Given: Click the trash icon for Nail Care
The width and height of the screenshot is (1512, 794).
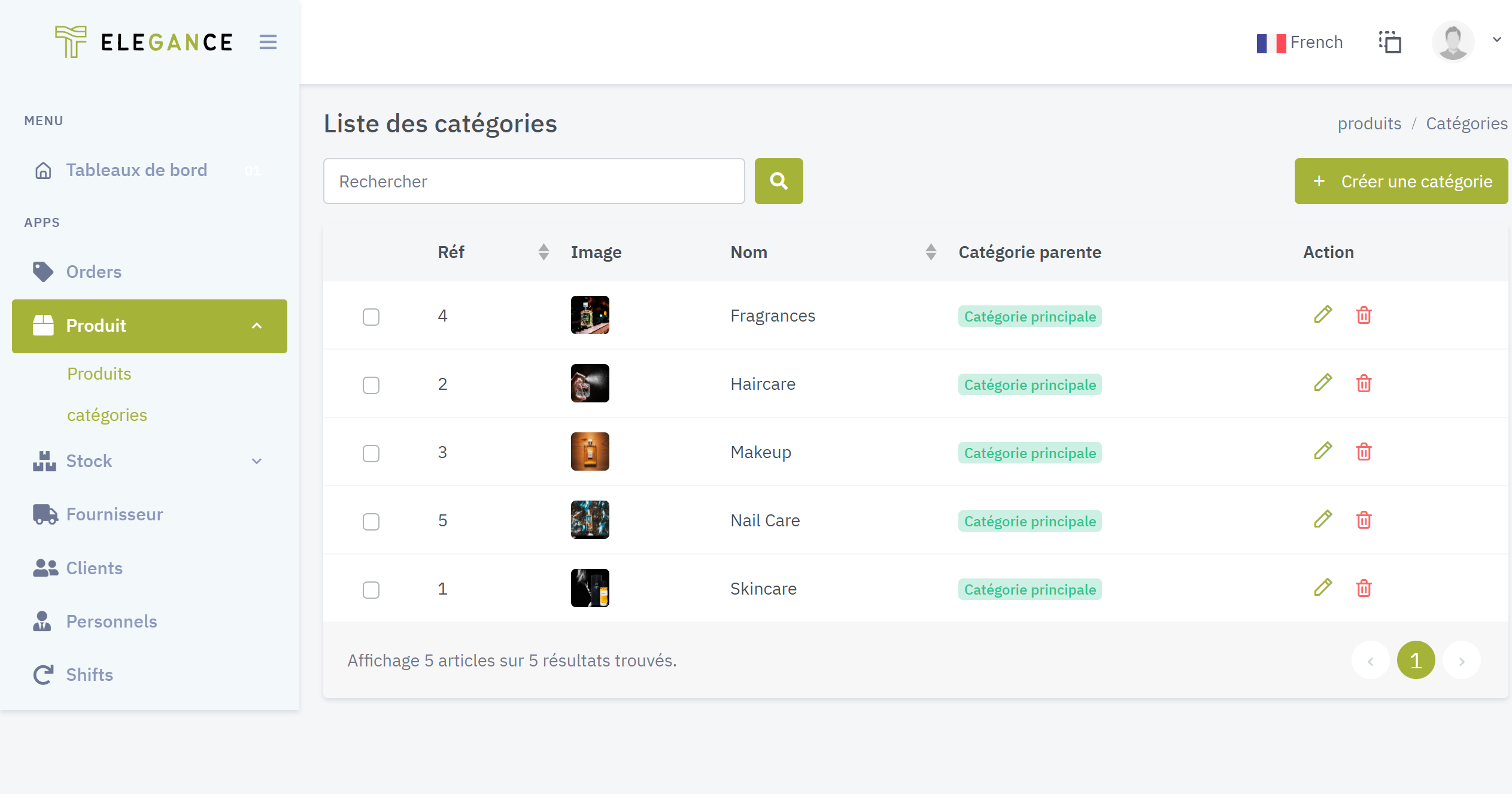Looking at the screenshot, I should (x=1364, y=520).
